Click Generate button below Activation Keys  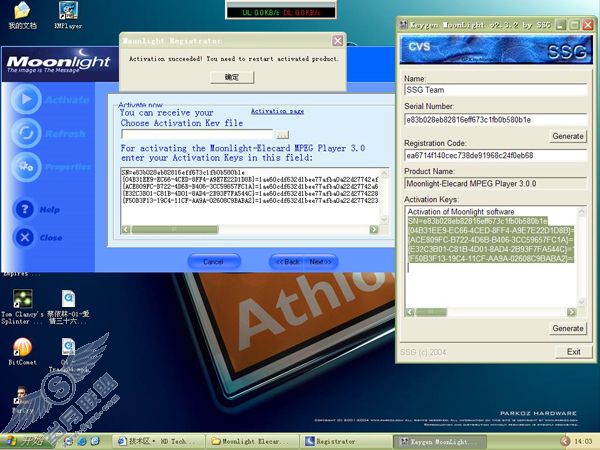pos(568,328)
